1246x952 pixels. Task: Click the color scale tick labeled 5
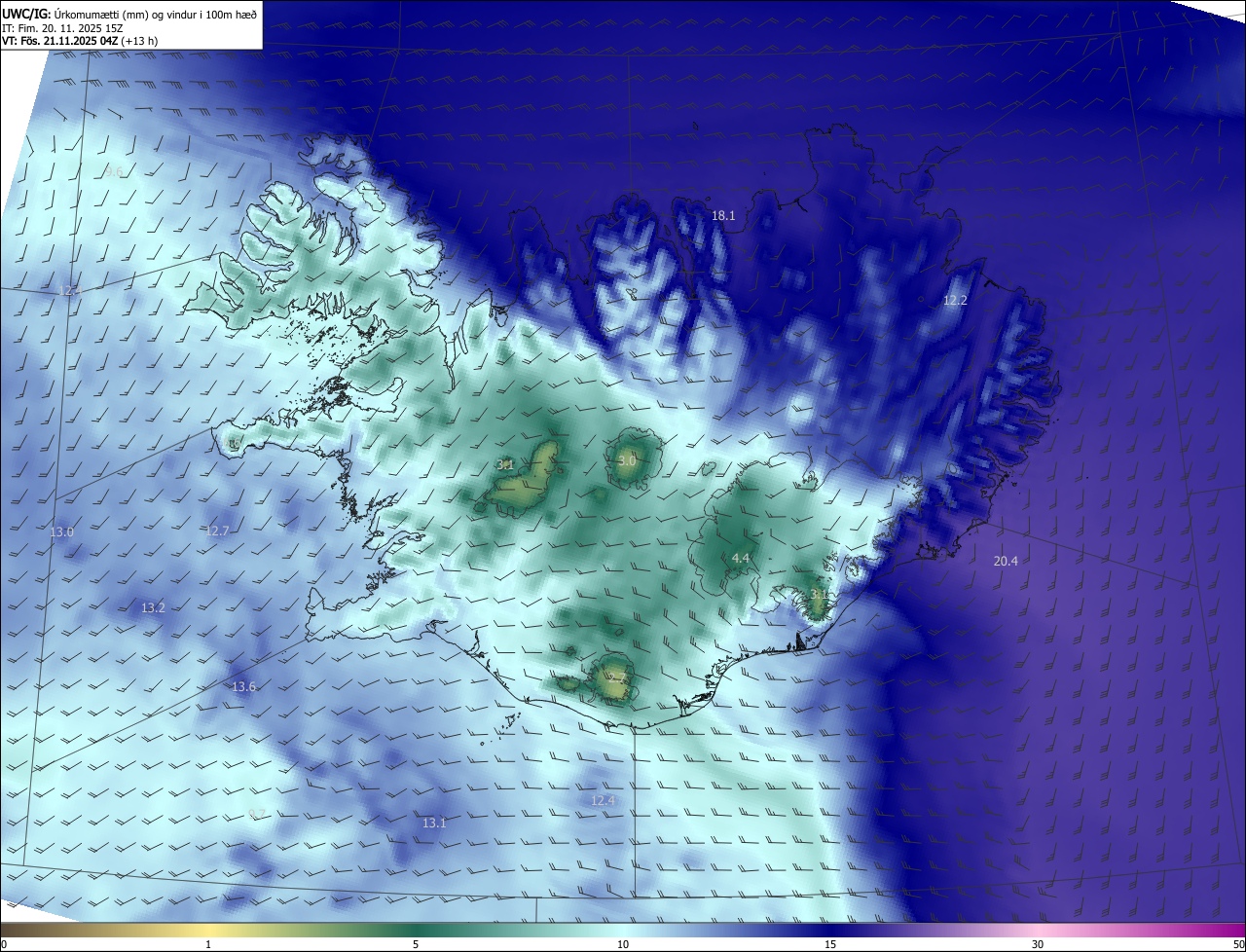pyautogui.click(x=416, y=944)
